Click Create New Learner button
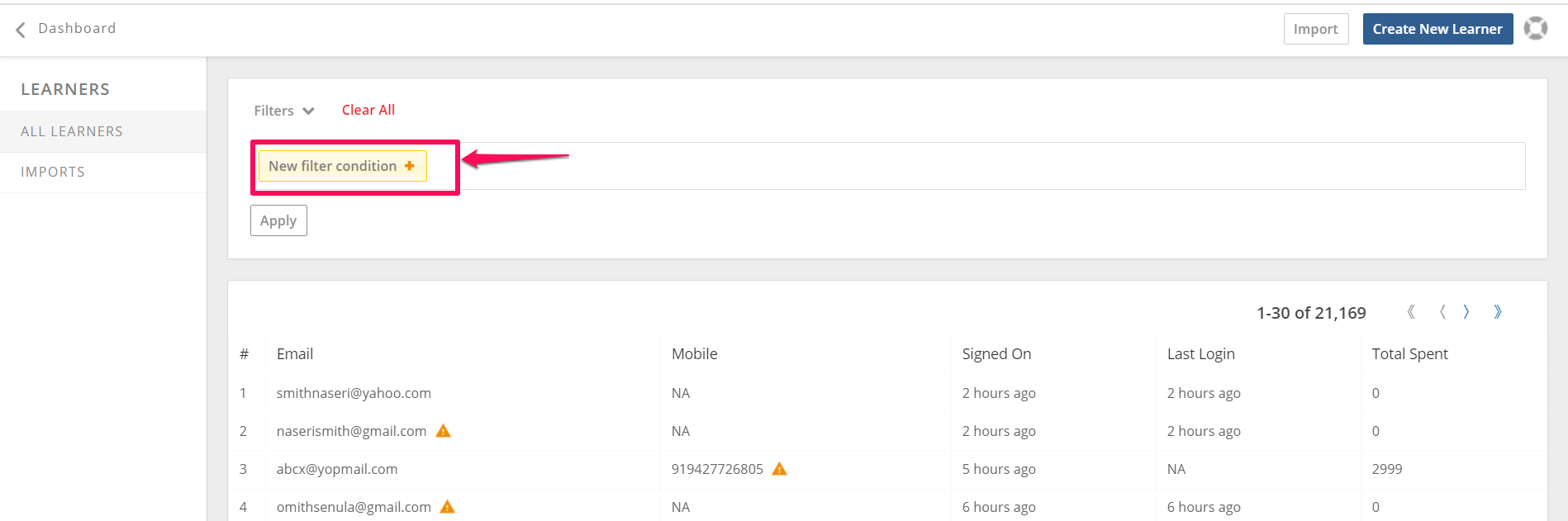 [1437, 29]
